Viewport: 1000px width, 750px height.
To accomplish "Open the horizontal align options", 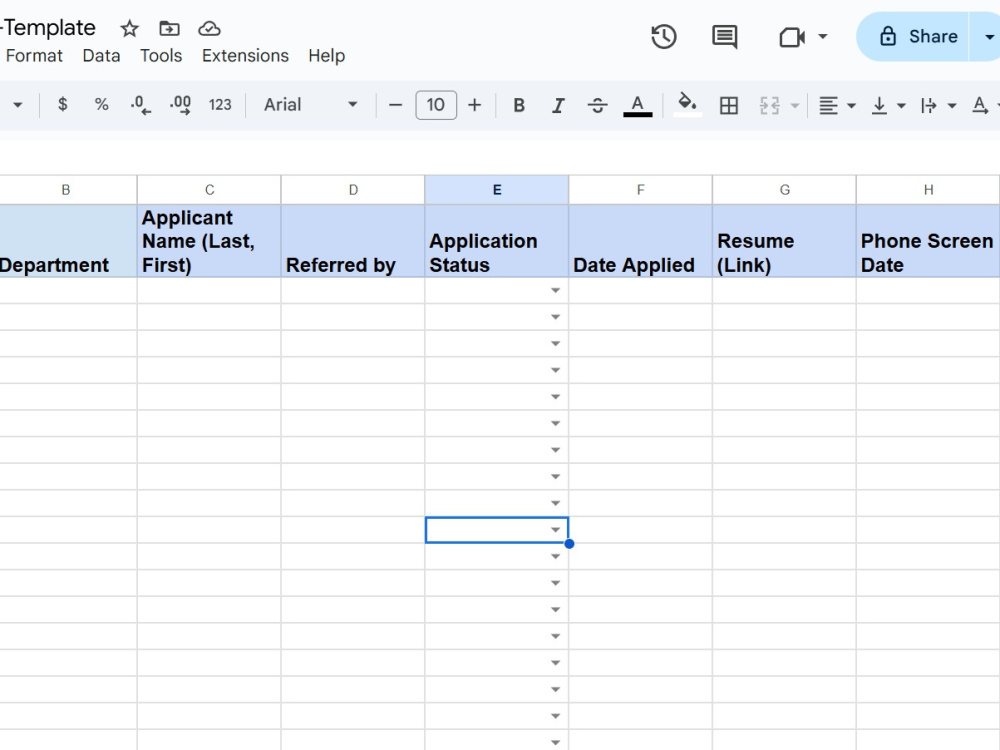I will click(x=837, y=105).
